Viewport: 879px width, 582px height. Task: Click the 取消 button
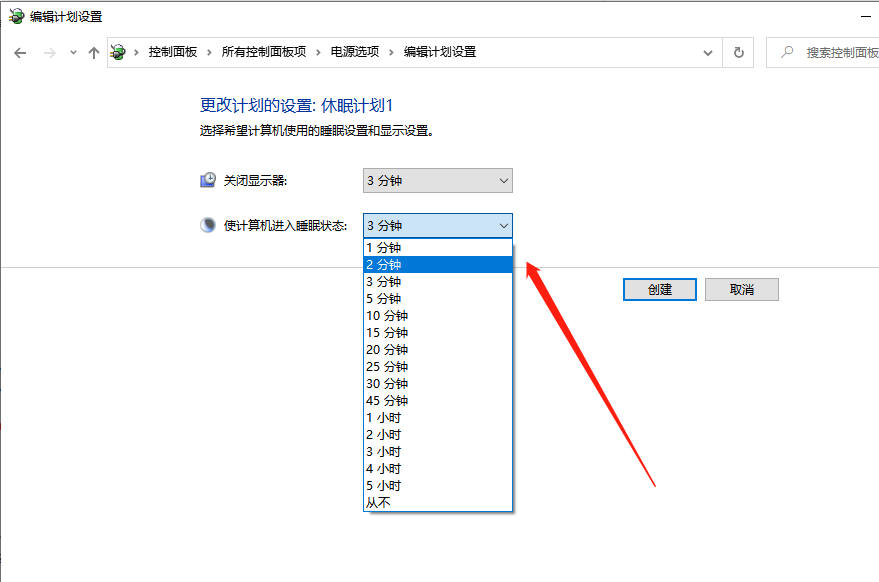741,289
